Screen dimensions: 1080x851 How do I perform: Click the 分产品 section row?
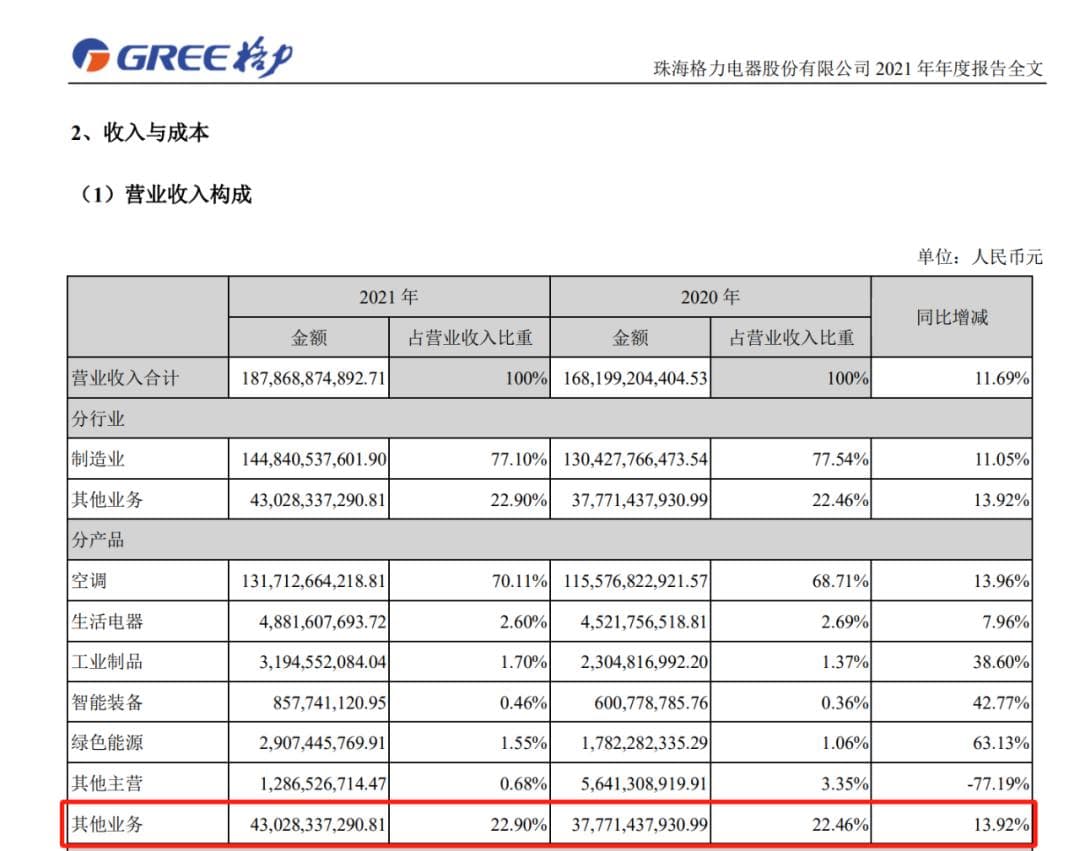click(98, 540)
